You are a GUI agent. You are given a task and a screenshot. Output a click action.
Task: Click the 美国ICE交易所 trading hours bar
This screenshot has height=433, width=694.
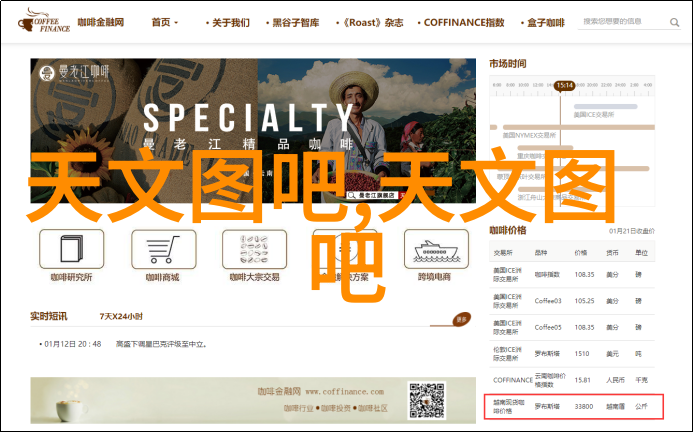605,107
